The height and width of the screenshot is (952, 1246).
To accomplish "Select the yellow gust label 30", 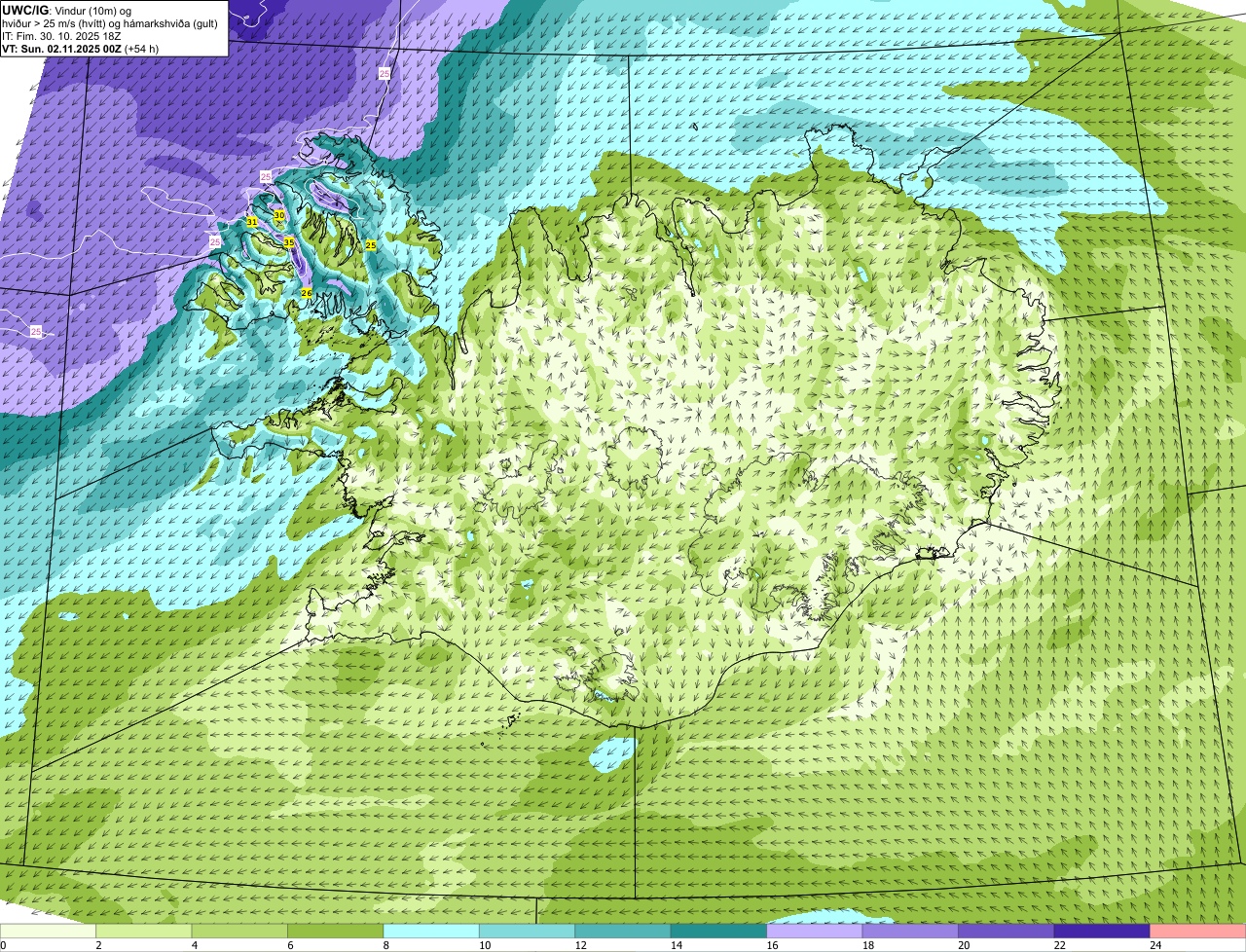I will (279, 214).
